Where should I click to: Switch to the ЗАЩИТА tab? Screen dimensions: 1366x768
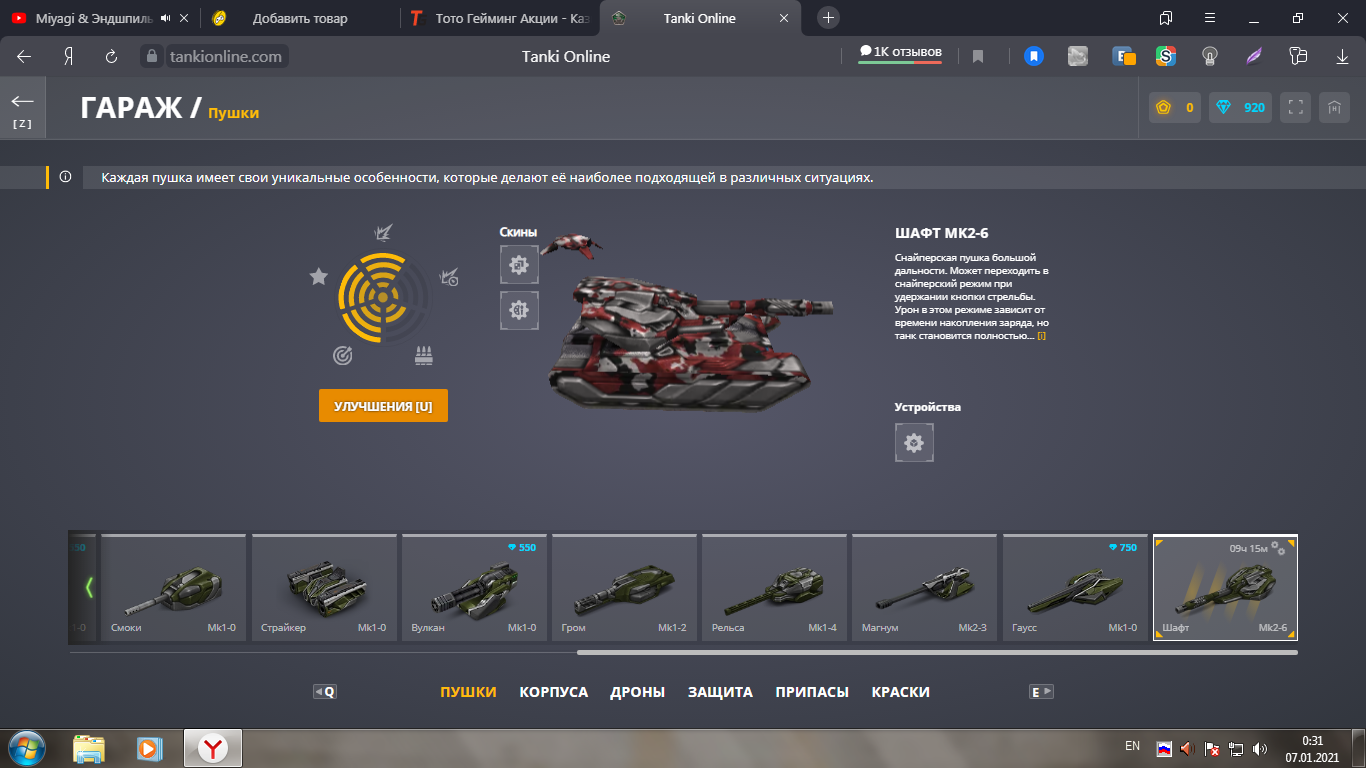click(720, 692)
